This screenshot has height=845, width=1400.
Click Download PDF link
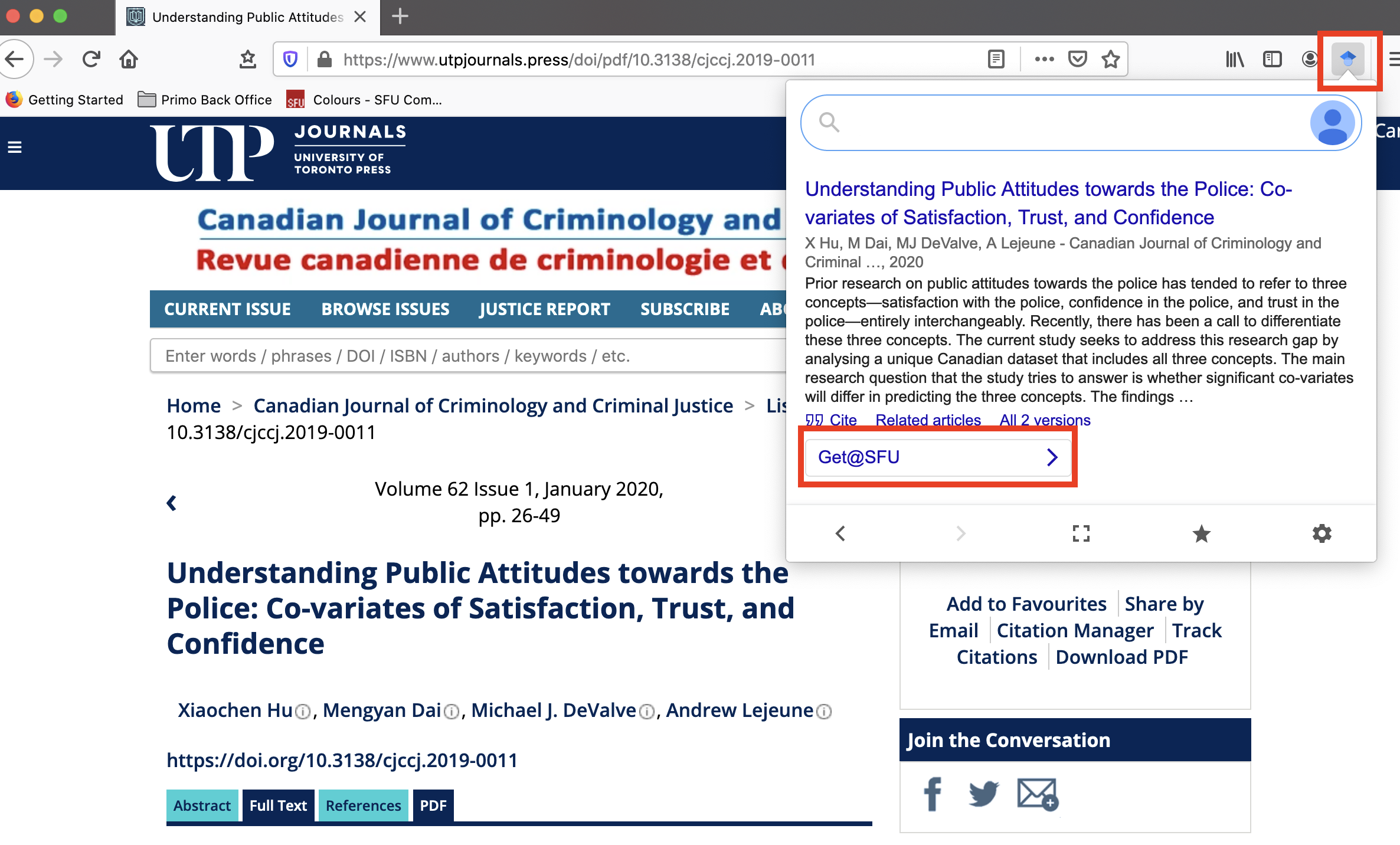[x=1121, y=657]
